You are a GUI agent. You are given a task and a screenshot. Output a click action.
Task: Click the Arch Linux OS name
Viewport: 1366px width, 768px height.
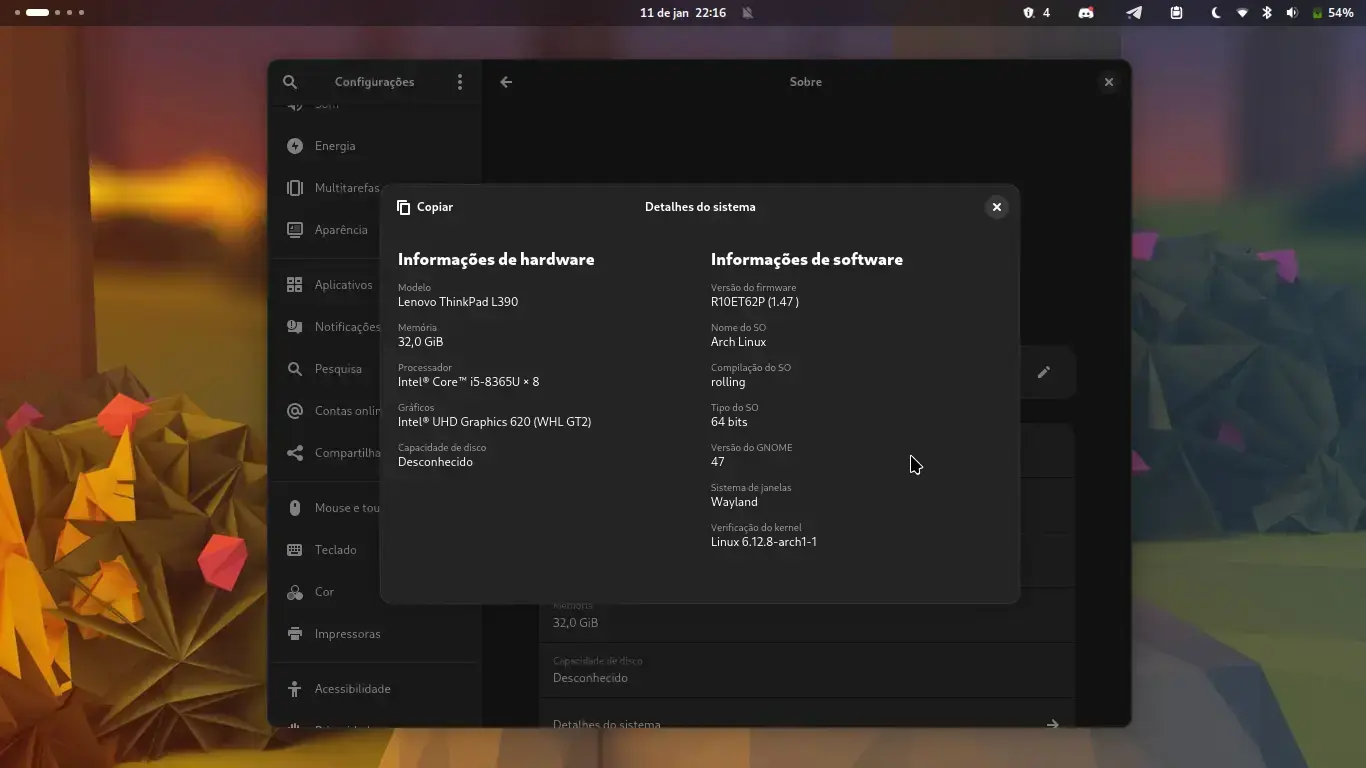click(738, 342)
